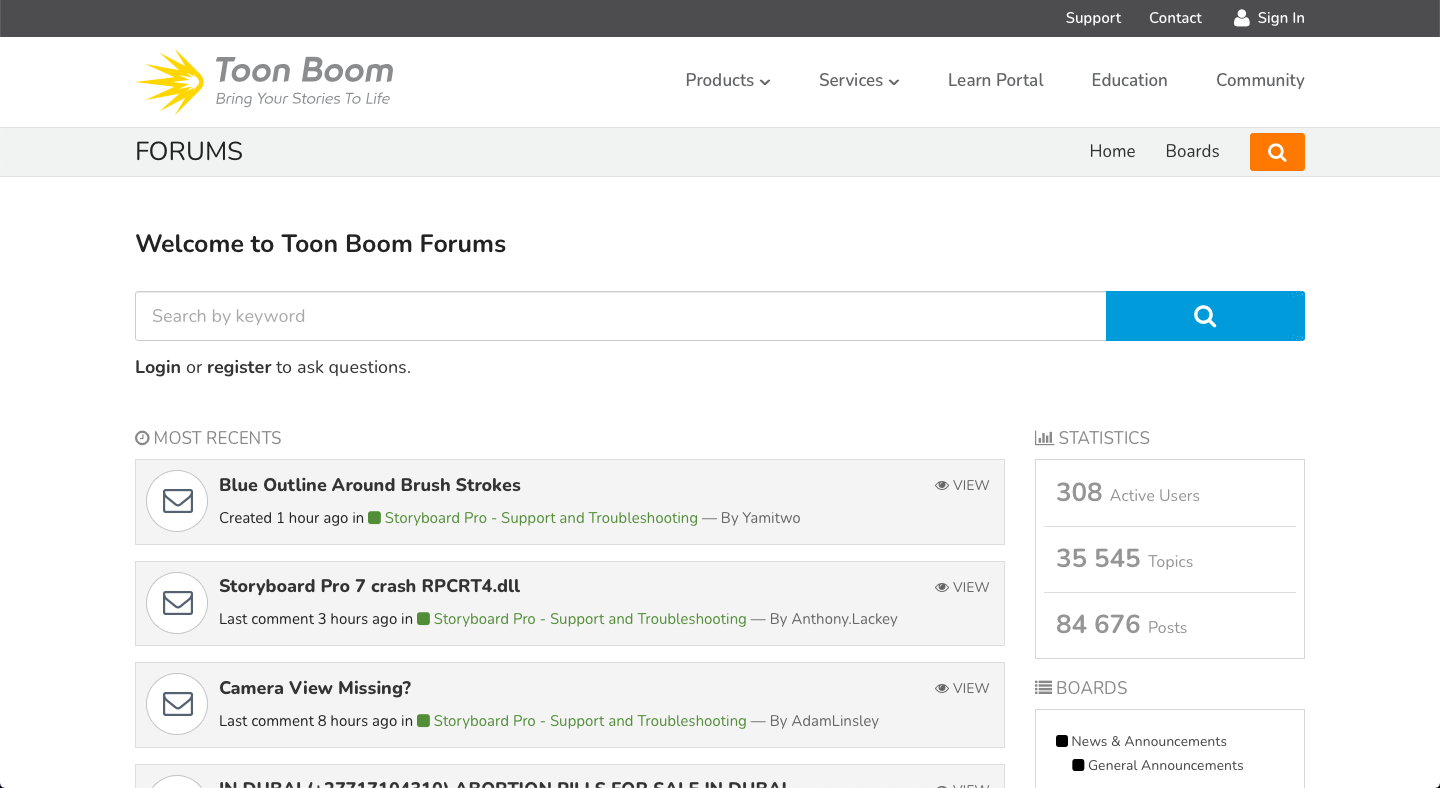Open the Learn Portal menu item

pyautogui.click(x=996, y=80)
